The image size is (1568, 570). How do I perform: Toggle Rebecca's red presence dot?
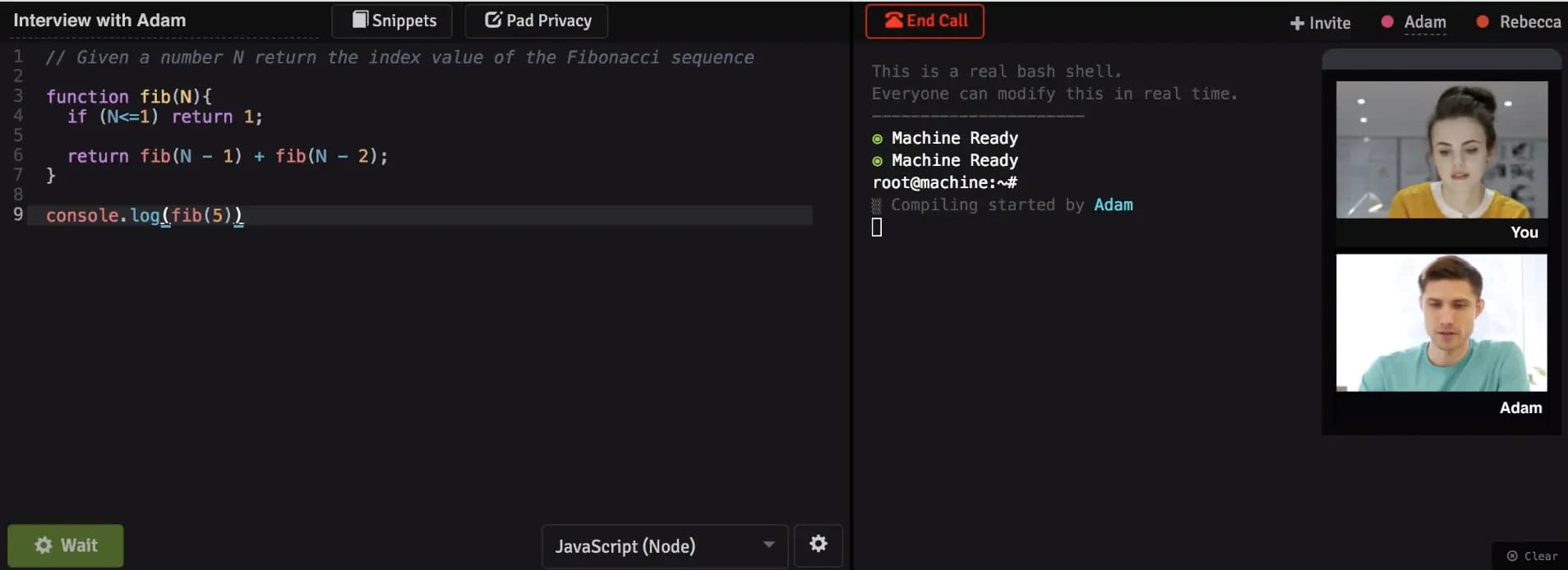click(1482, 23)
